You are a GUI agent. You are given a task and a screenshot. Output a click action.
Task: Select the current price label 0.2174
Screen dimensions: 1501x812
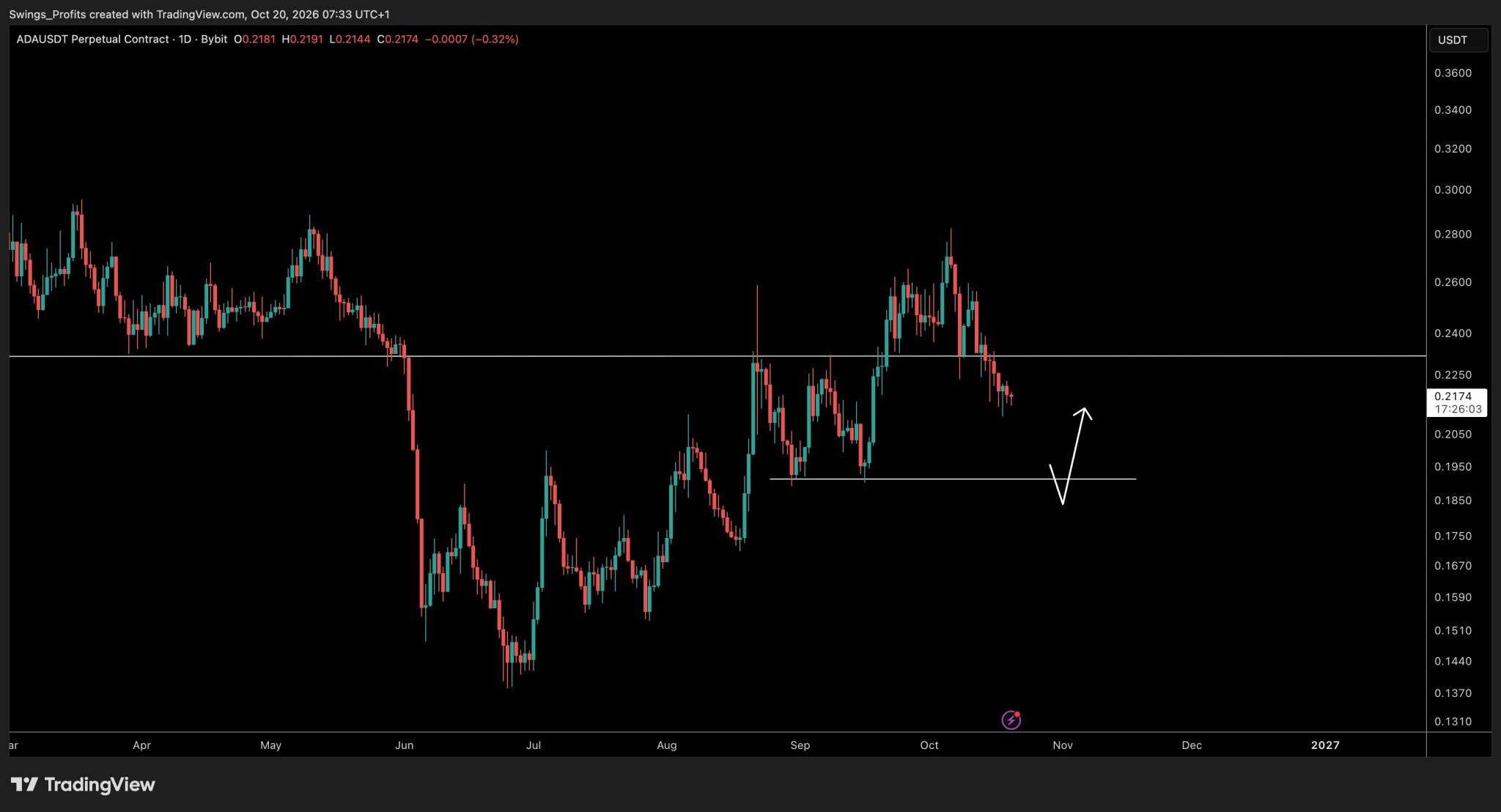[x=1457, y=402]
